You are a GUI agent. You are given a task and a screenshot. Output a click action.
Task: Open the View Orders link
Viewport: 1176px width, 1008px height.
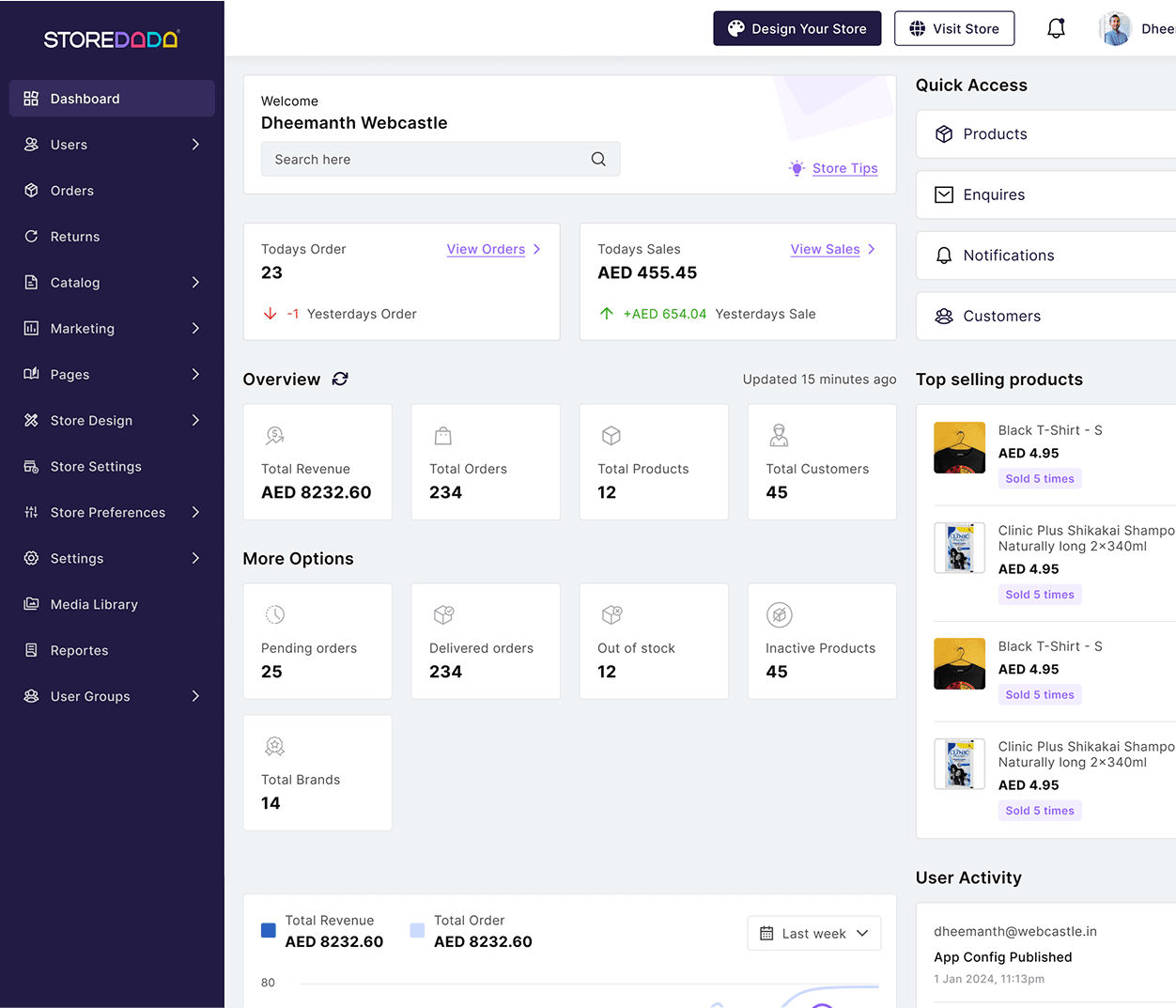pos(486,249)
